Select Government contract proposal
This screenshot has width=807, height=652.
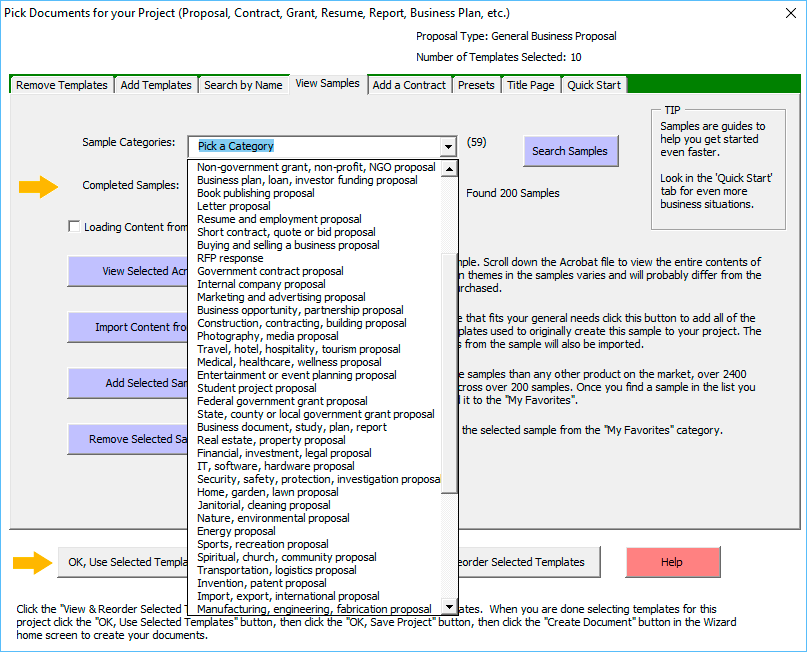click(x=315, y=271)
